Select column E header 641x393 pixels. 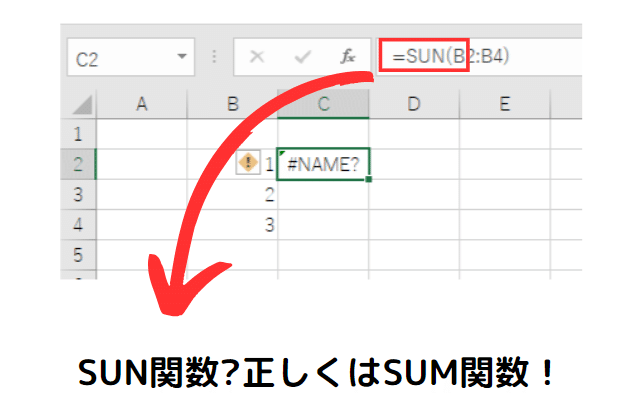click(x=505, y=104)
